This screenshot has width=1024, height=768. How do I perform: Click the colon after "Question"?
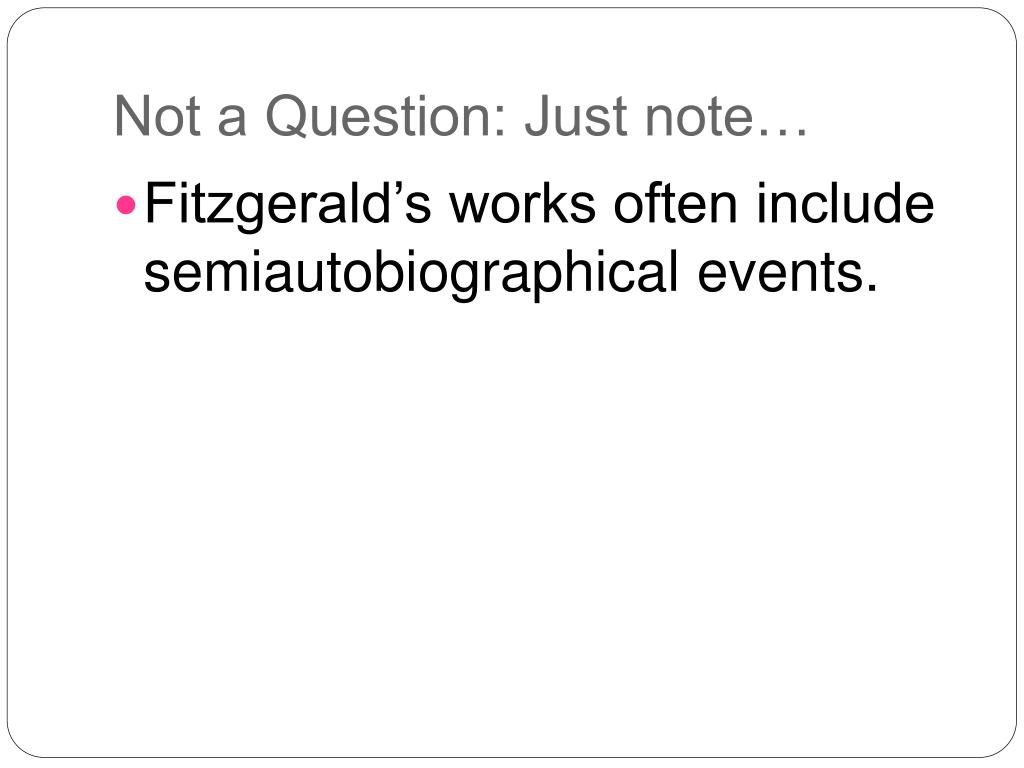click(x=501, y=121)
